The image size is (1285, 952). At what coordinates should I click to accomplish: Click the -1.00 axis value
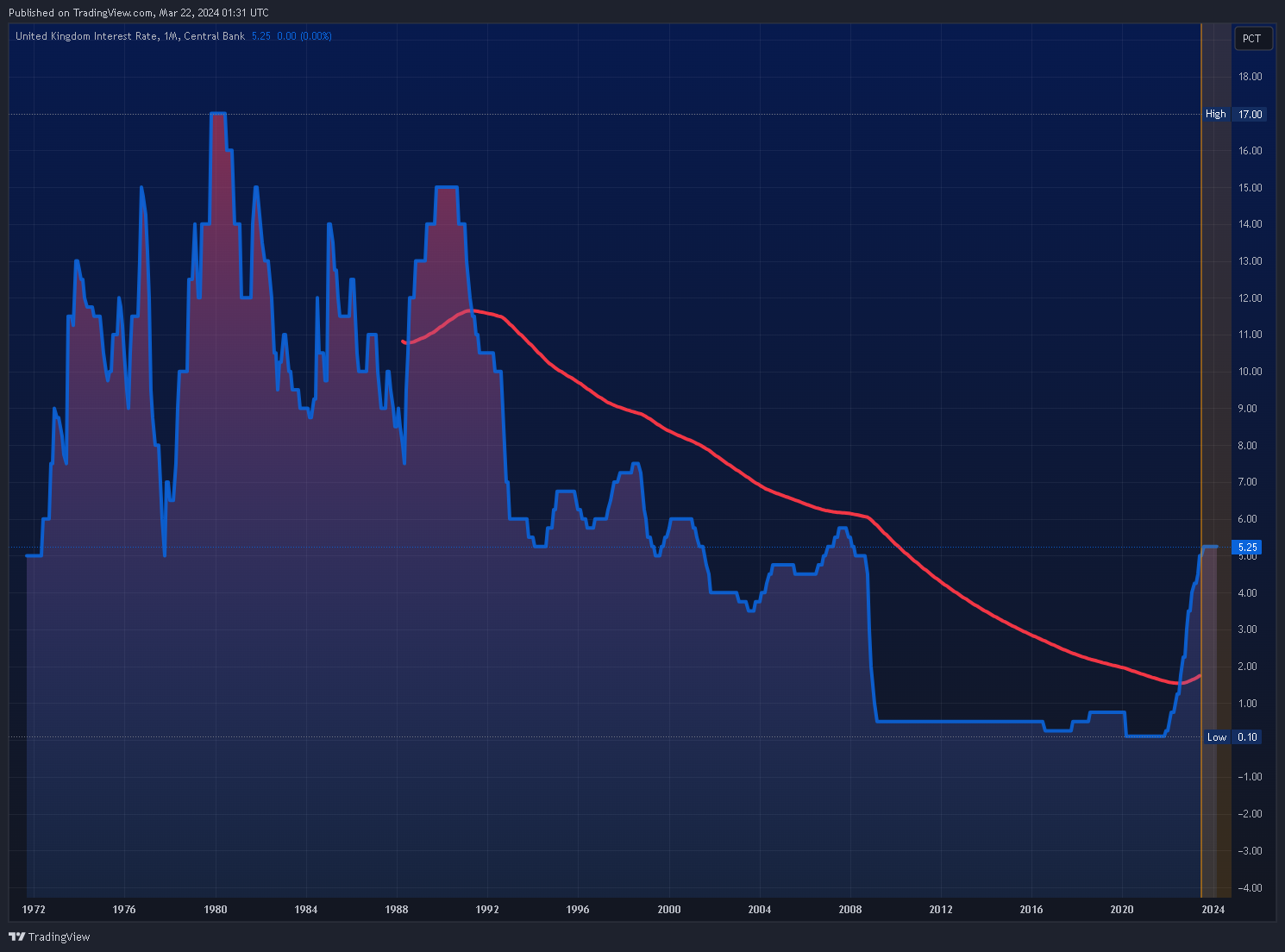(x=1249, y=777)
